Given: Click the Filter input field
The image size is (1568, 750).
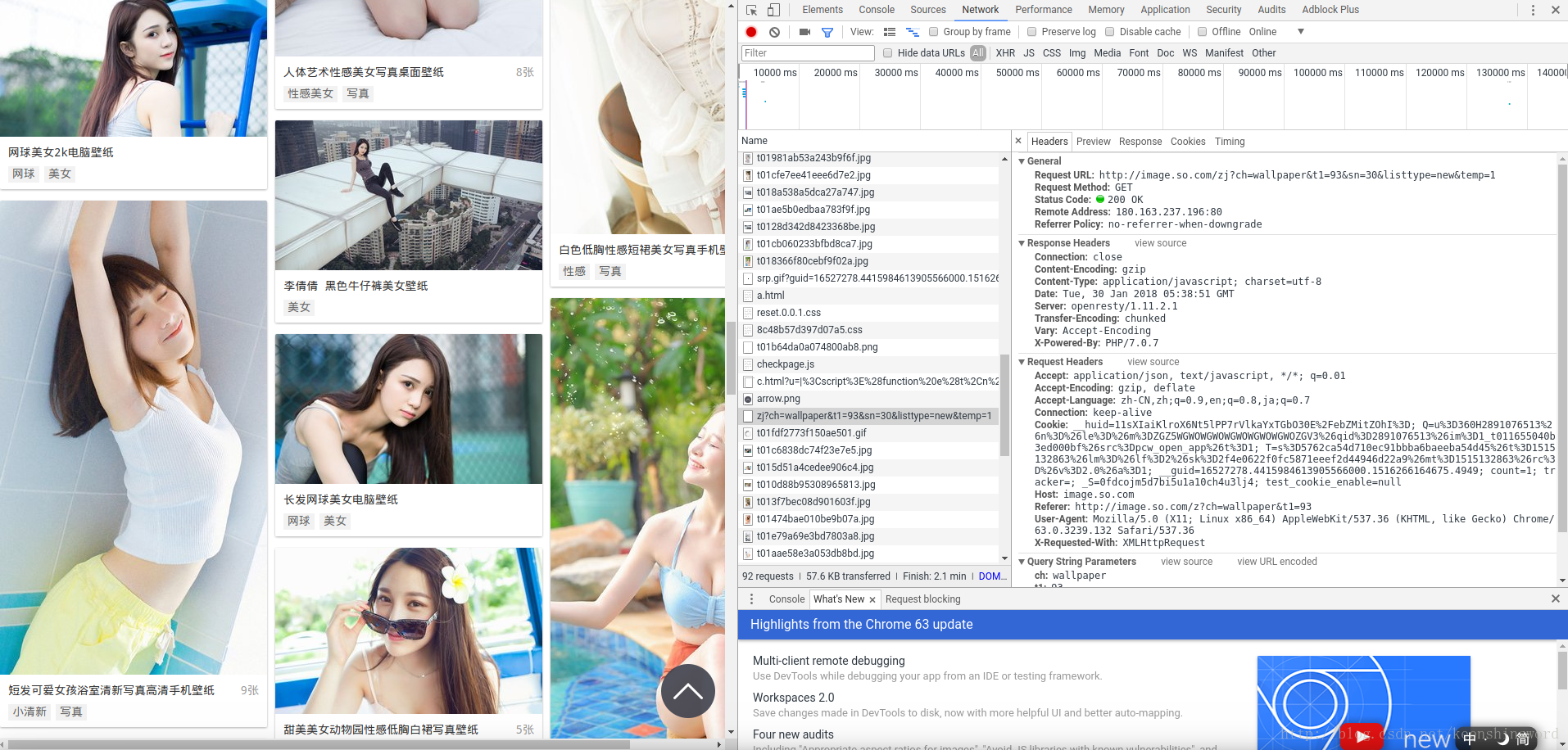Looking at the screenshot, I should pyautogui.click(x=808, y=53).
